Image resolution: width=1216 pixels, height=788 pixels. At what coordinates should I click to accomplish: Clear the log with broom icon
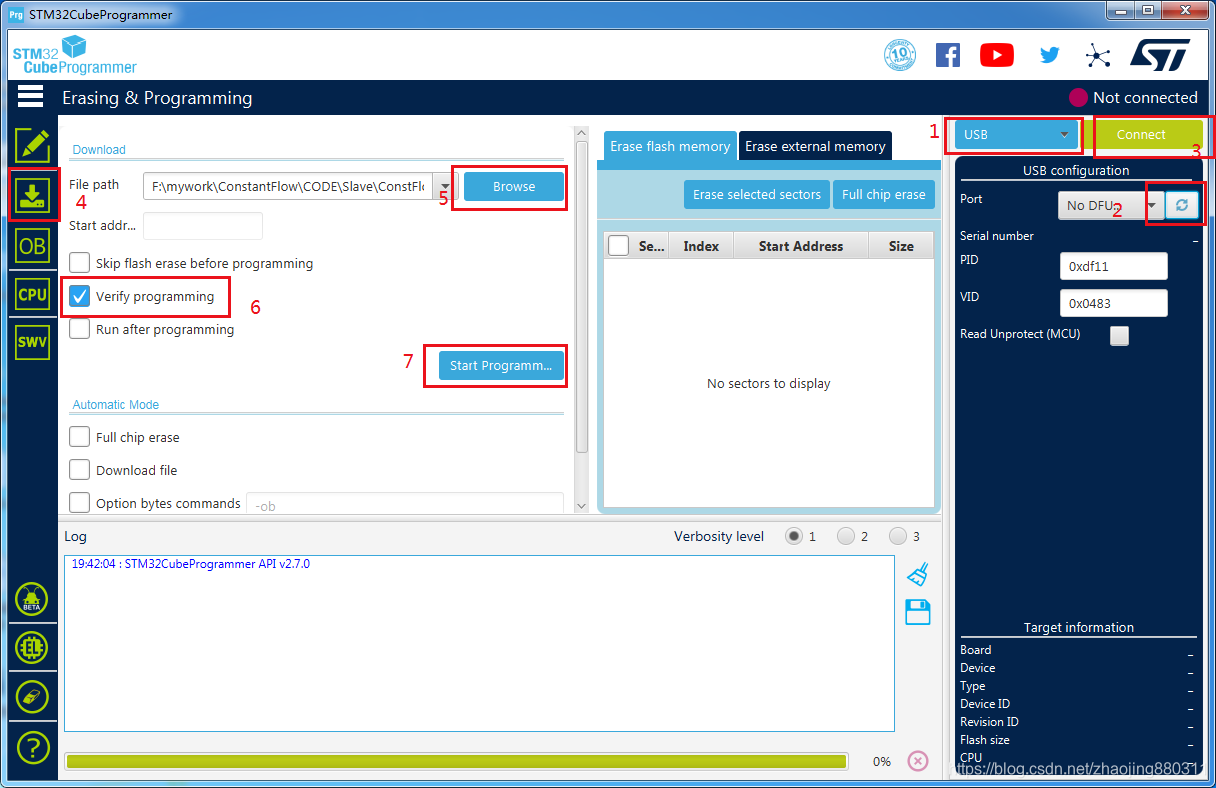(917, 574)
